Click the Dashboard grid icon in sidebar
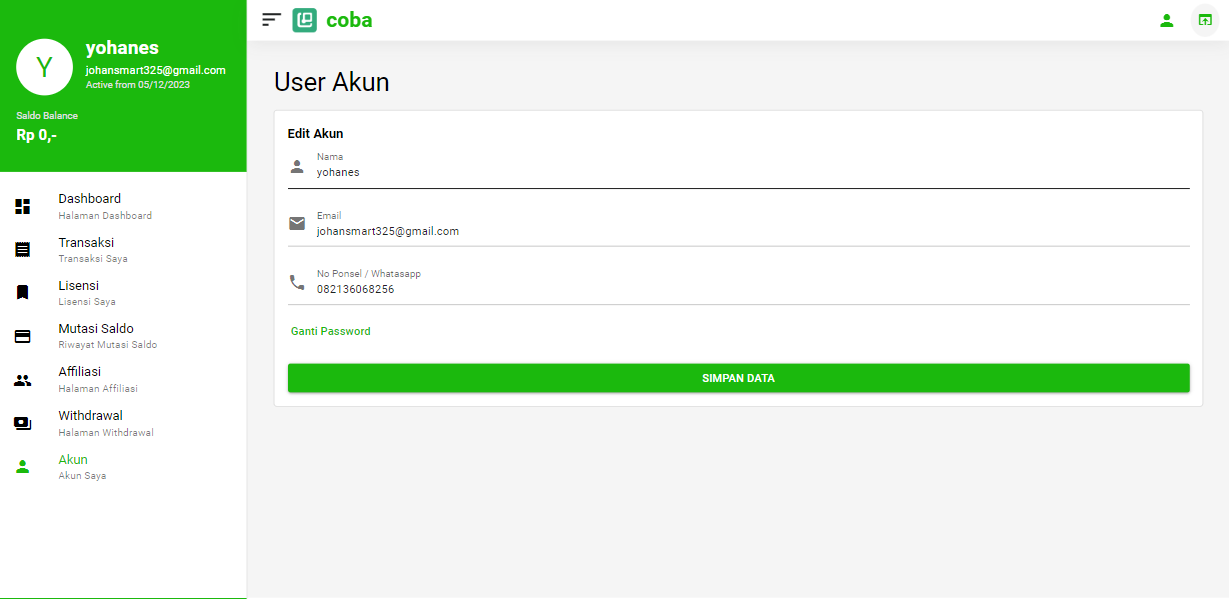Viewport: 1229px width, 599px height. [x=23, y=206]
